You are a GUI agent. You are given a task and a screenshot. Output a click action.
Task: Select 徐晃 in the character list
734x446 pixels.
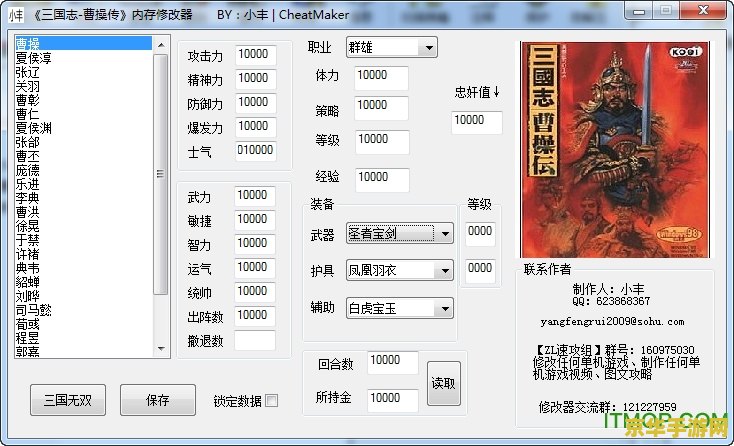83,226
